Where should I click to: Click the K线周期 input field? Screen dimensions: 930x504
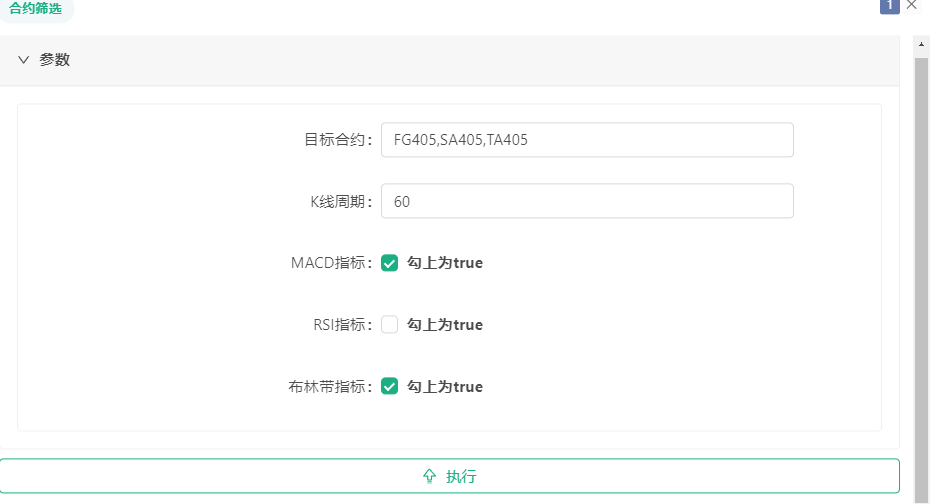coord(587,201)
